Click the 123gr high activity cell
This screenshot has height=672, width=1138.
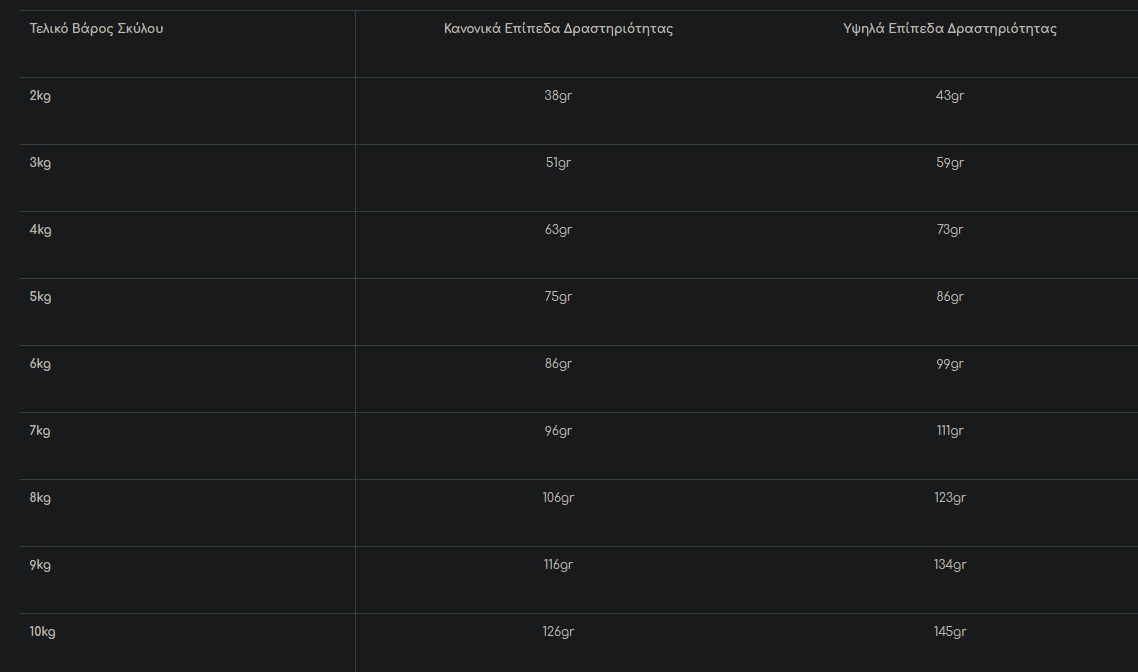tap(949, 498)
